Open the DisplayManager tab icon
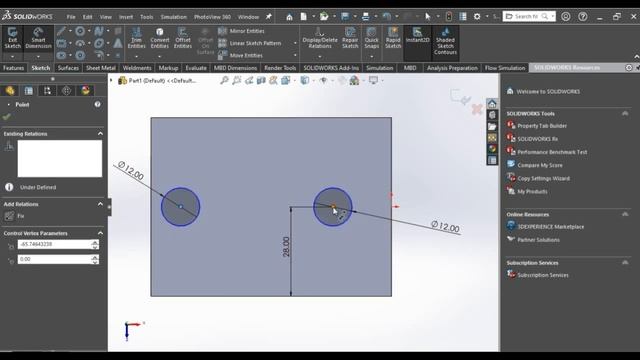The image size is (640, 360). [85, 90]
